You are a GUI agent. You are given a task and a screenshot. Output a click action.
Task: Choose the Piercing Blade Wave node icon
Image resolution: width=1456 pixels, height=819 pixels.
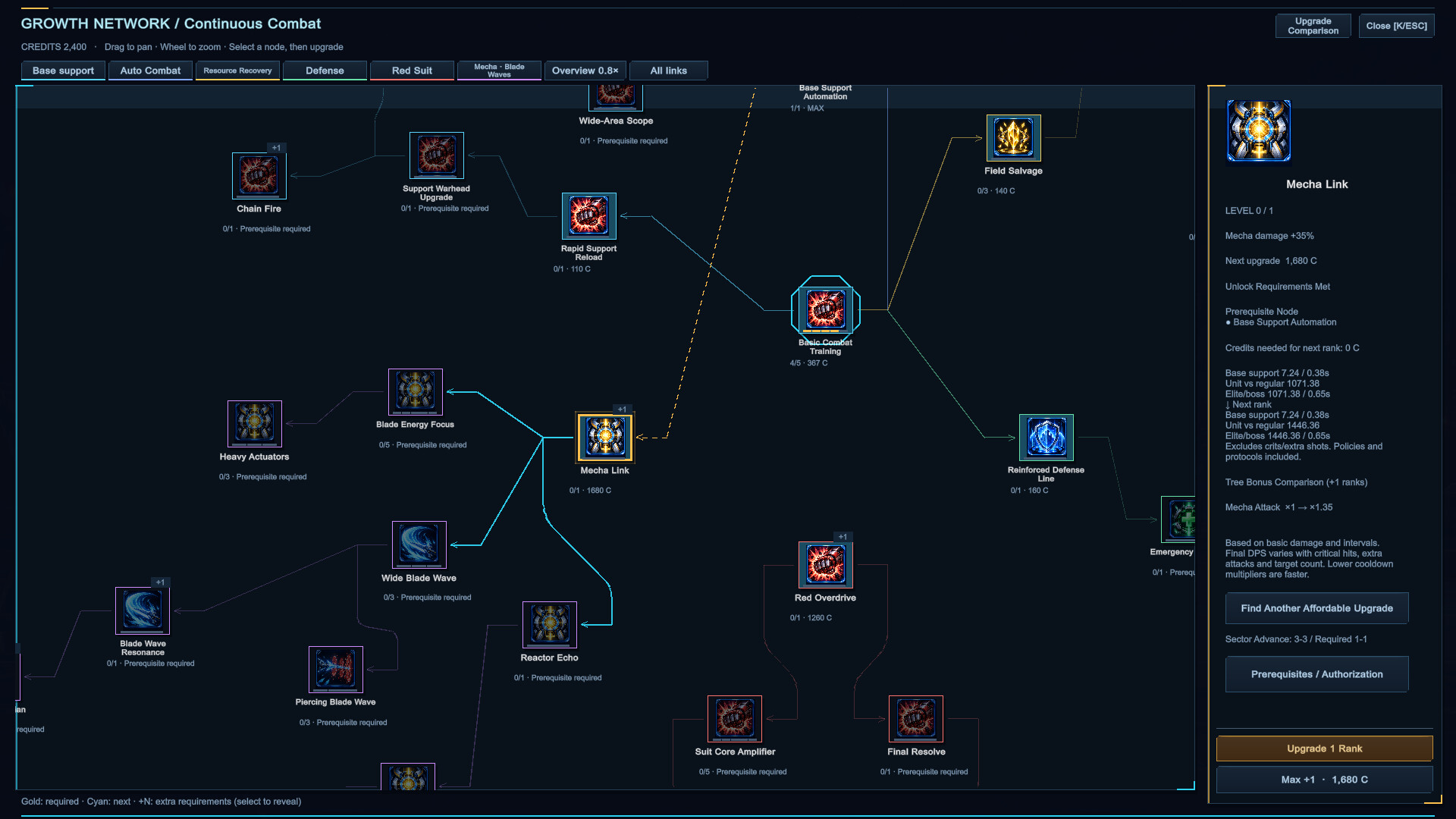[336, 670]
